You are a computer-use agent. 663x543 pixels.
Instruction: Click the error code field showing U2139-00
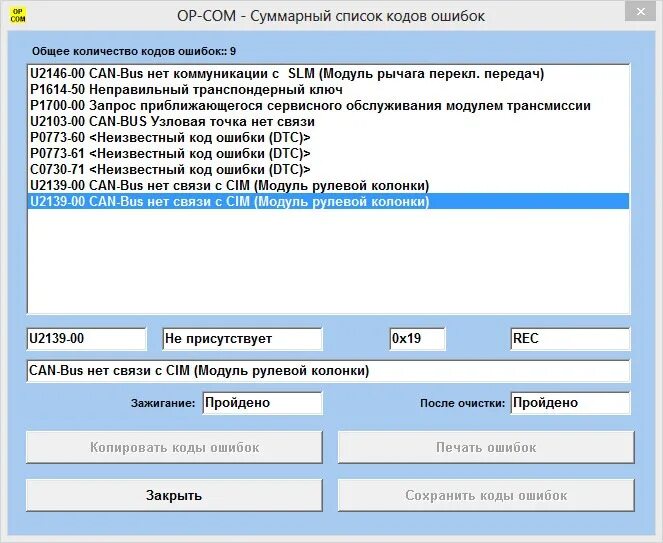pyautogui.click(x=87, y=339)
